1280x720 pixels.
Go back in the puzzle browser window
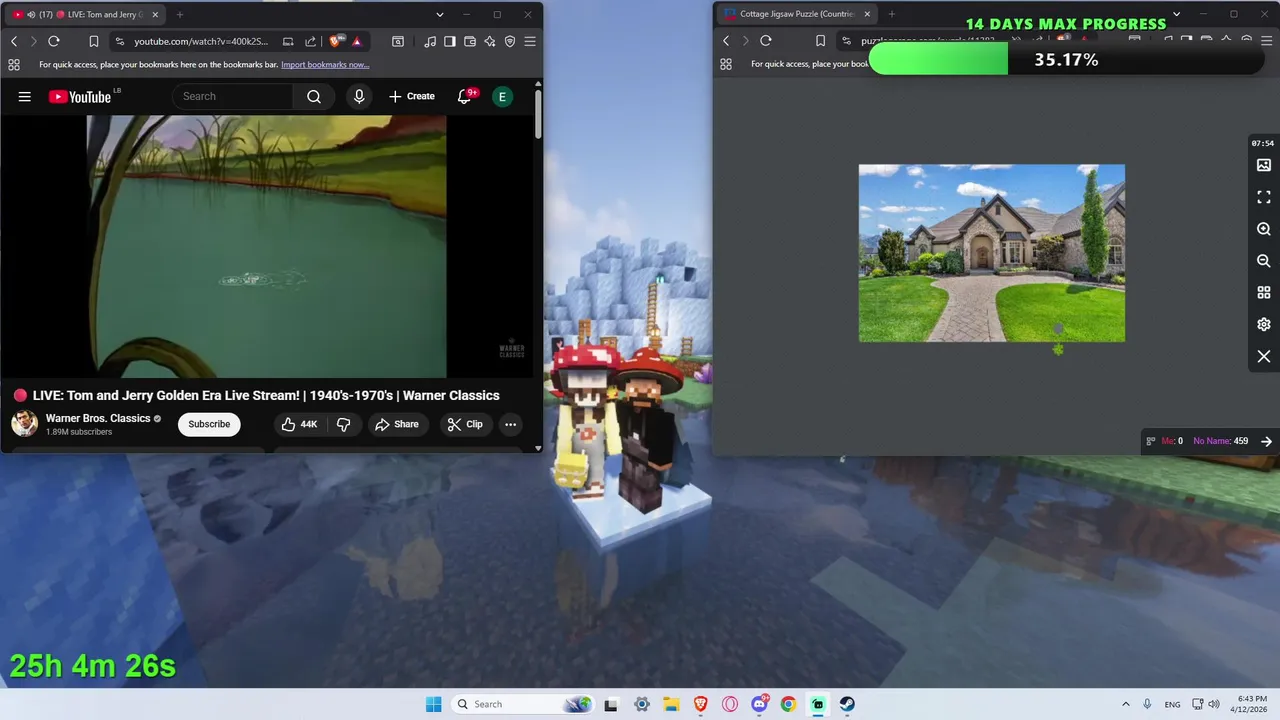pyautogui.click(x=726, y=41)
